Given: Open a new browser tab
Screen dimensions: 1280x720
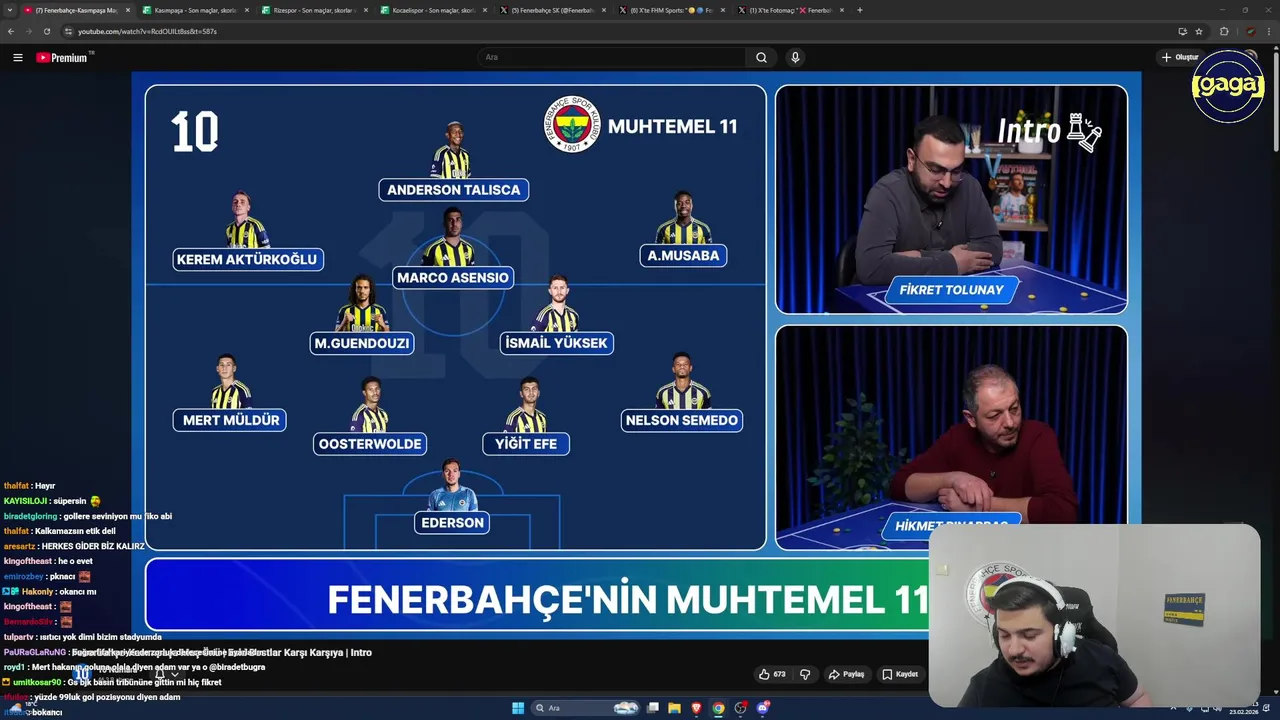Looking at the screenshot, I should point(860,10).
